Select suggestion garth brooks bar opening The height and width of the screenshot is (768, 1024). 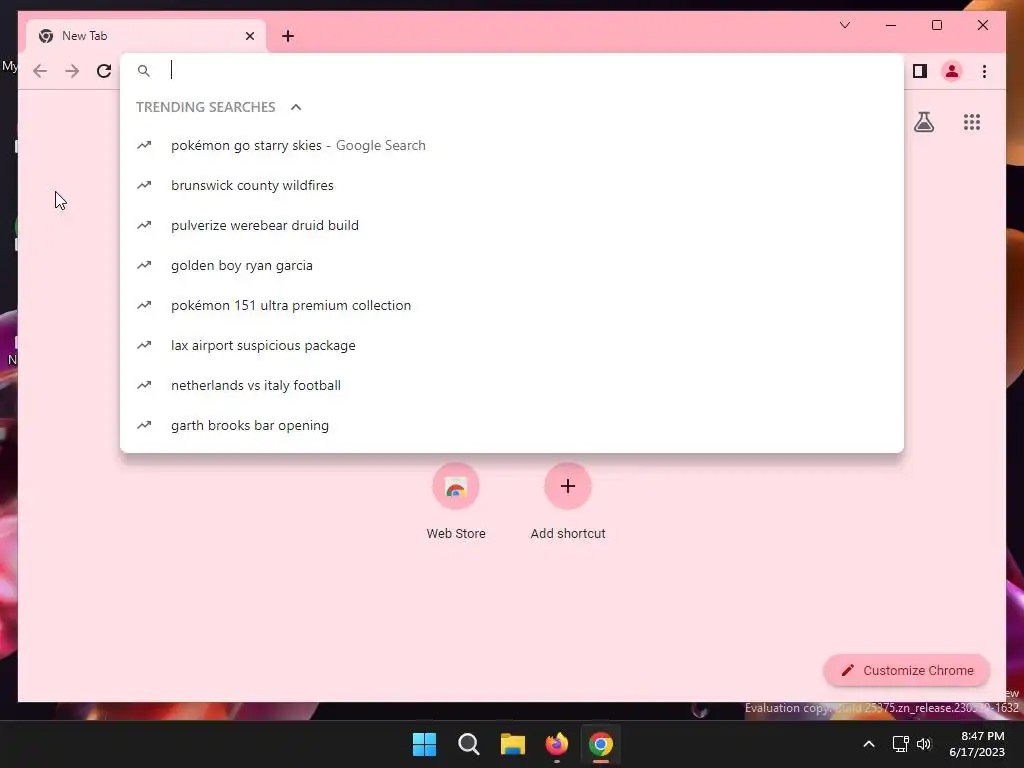(512, 425)
